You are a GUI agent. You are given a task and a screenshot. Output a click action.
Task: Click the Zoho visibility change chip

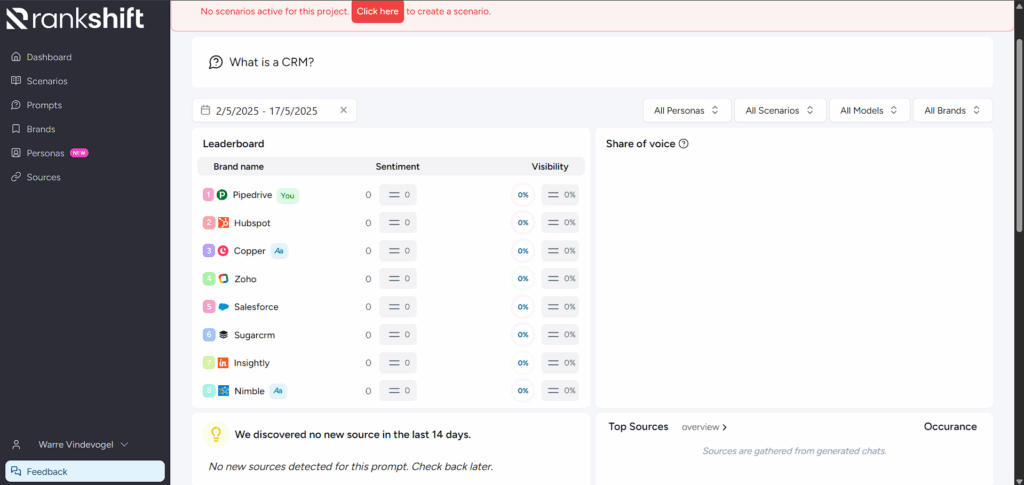[560, 279]
